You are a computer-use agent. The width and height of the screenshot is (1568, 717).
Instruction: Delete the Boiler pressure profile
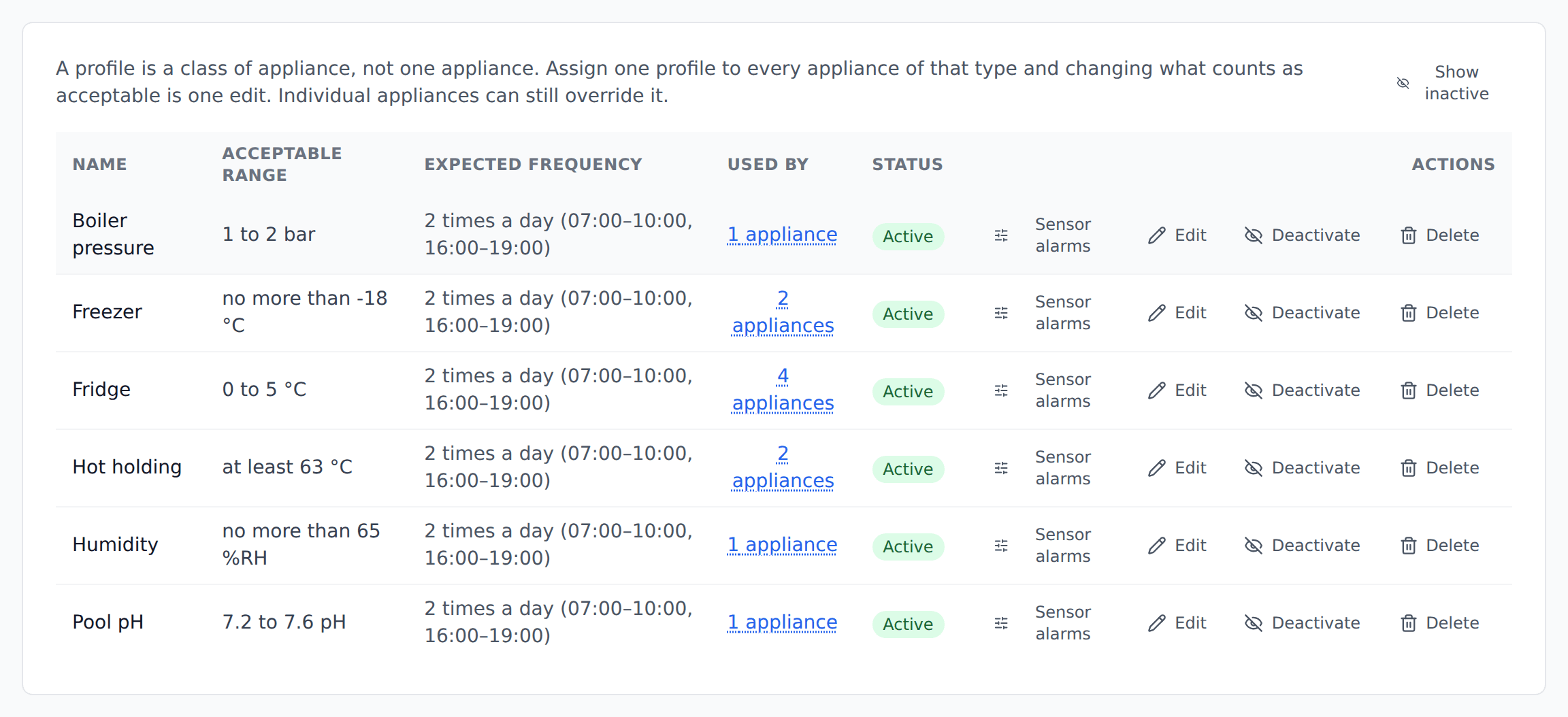click(1440, 235)
